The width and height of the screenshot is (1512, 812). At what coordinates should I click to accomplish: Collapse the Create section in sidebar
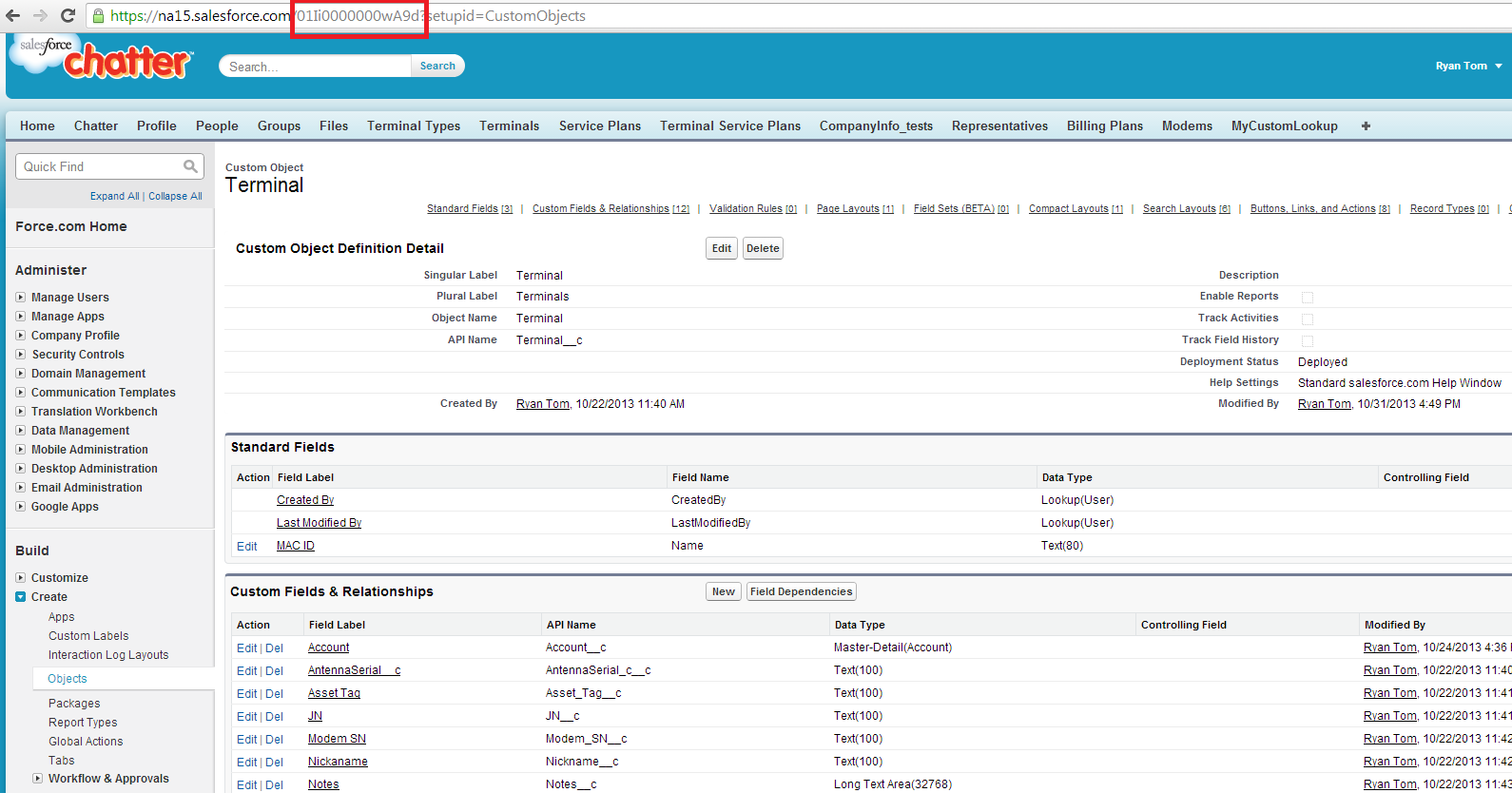[x=21, y=597]
